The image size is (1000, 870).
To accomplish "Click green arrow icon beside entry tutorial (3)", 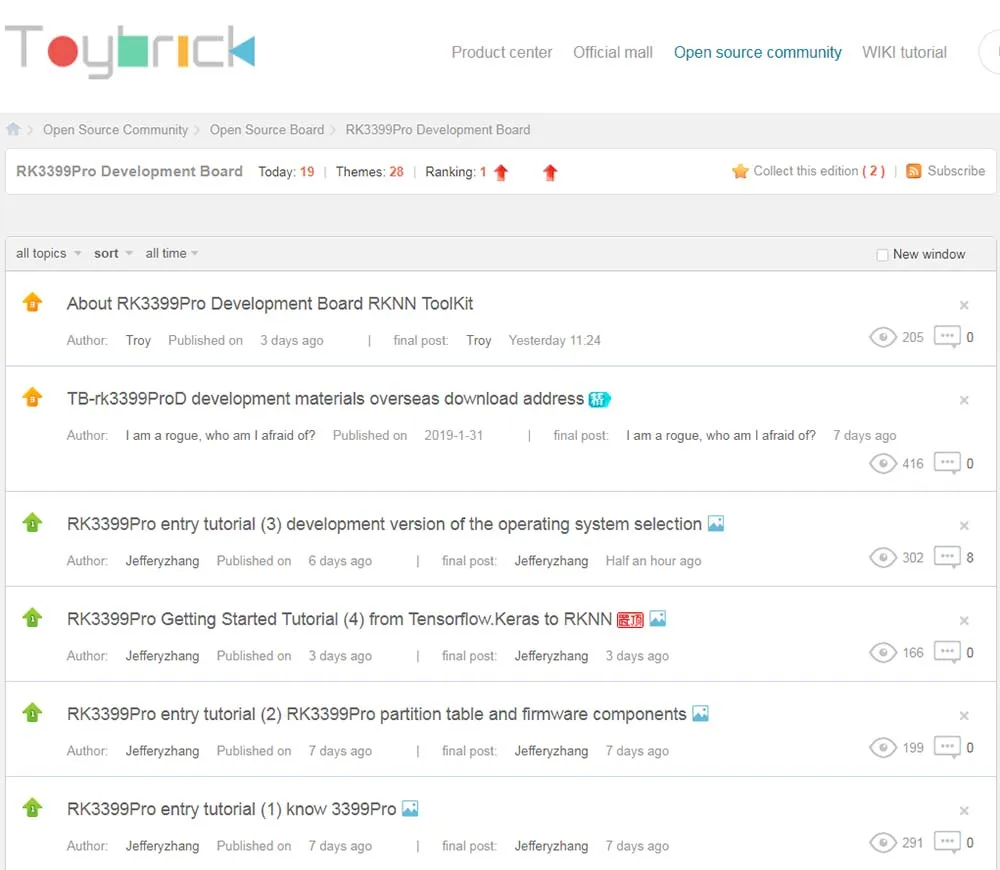I will click(x=33, y=523).
